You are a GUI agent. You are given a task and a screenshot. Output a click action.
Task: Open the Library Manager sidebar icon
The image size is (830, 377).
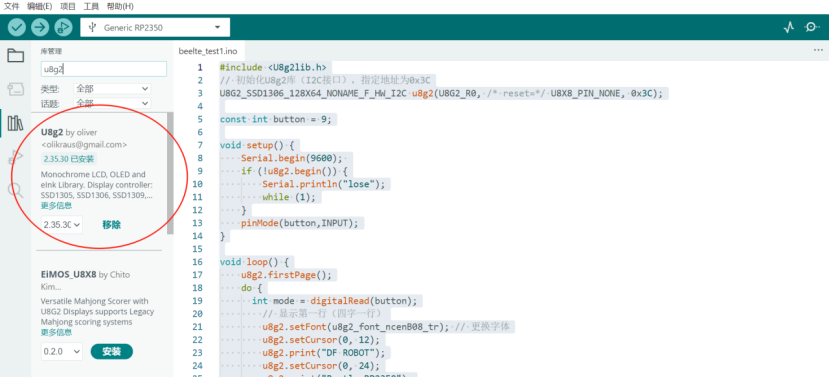[15, 123]
